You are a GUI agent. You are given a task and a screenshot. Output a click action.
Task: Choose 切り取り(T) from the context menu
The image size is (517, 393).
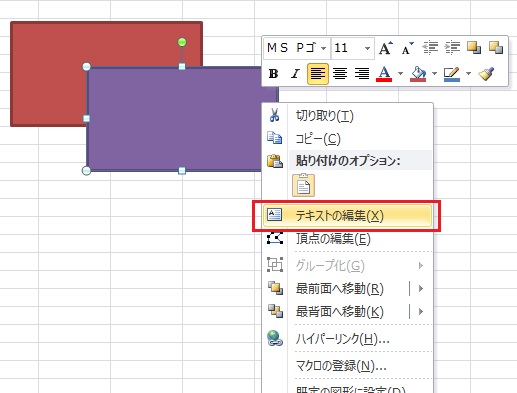click(347, 116)
